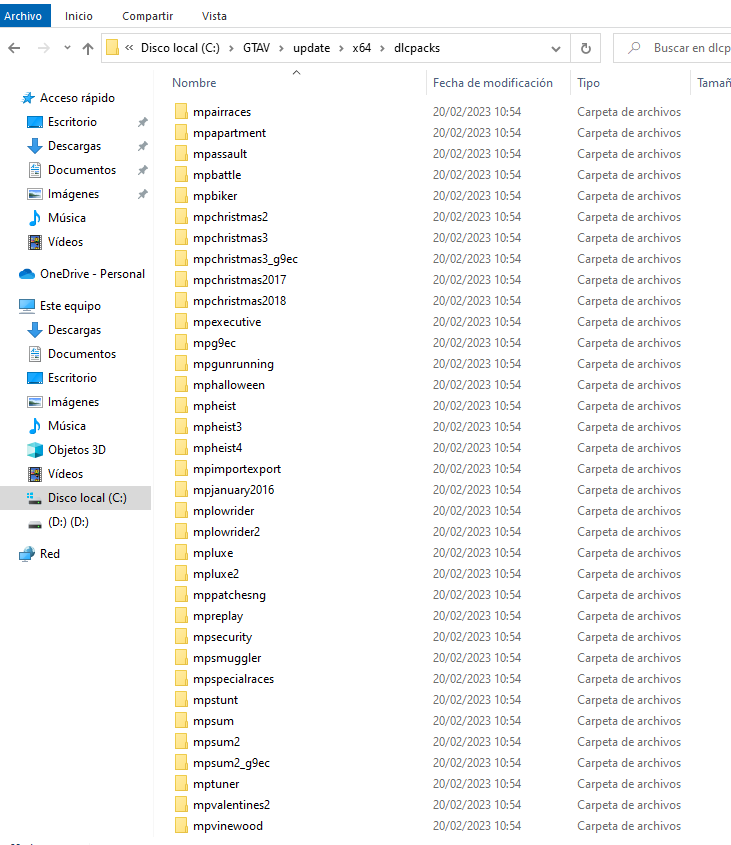Image resolution: width=731 pixels, height=845 pixels.
Task: Select the mplowrider2 folder icon
Action: (181, 532)
